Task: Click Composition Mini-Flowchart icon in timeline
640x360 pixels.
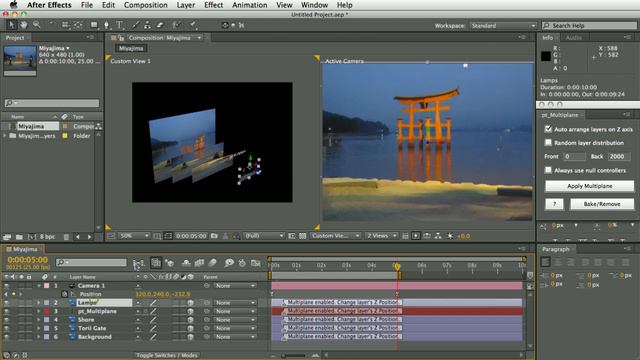Action: click(139, 264)
